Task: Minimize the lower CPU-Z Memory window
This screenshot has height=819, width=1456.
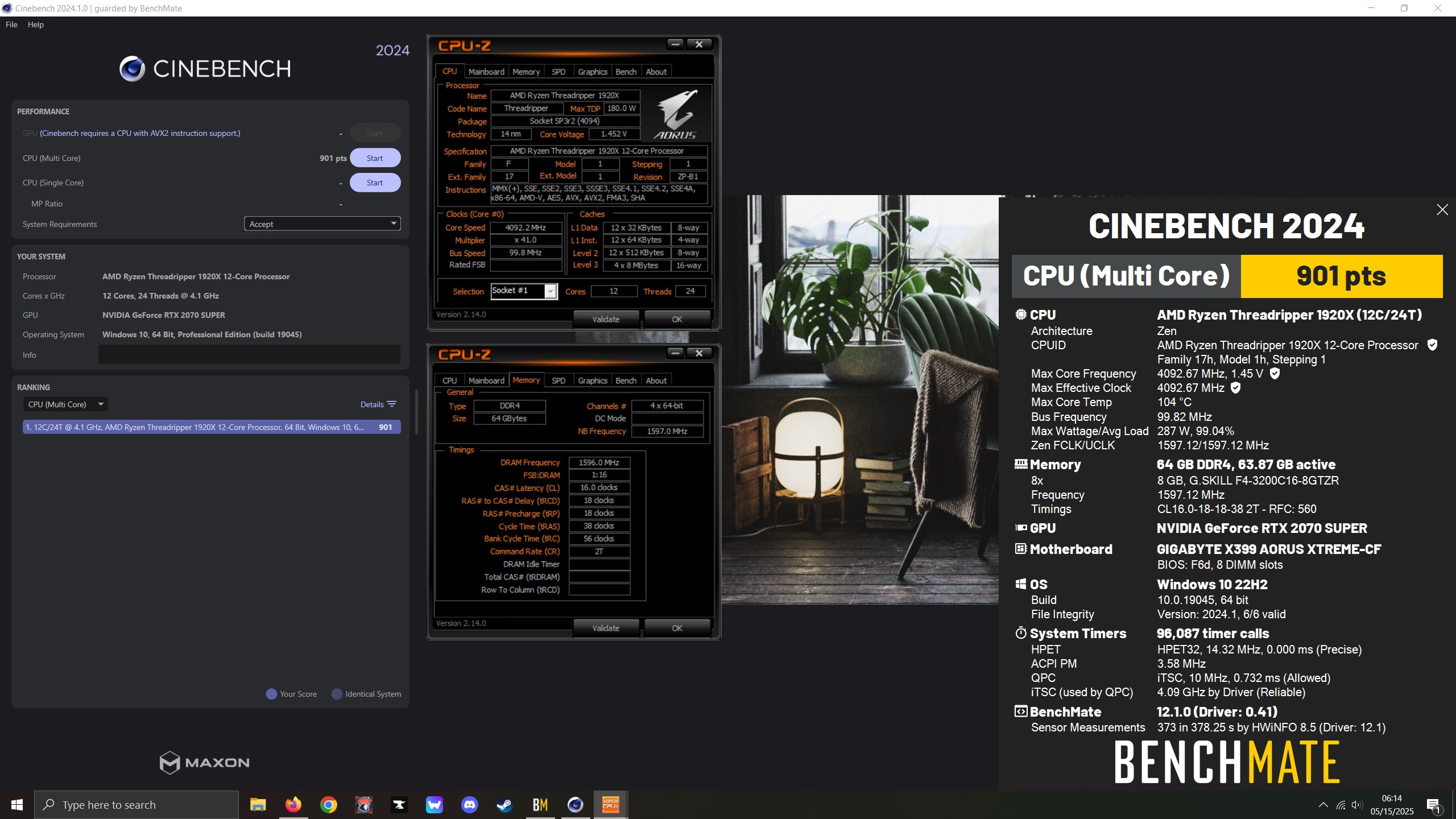Action: pos(675,353)
